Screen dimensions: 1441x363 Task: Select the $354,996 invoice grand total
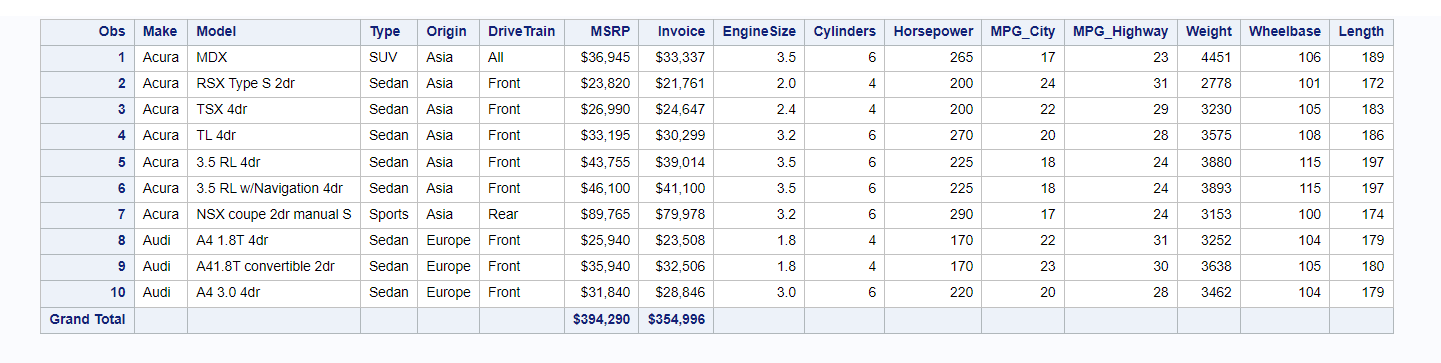point(677,320)
